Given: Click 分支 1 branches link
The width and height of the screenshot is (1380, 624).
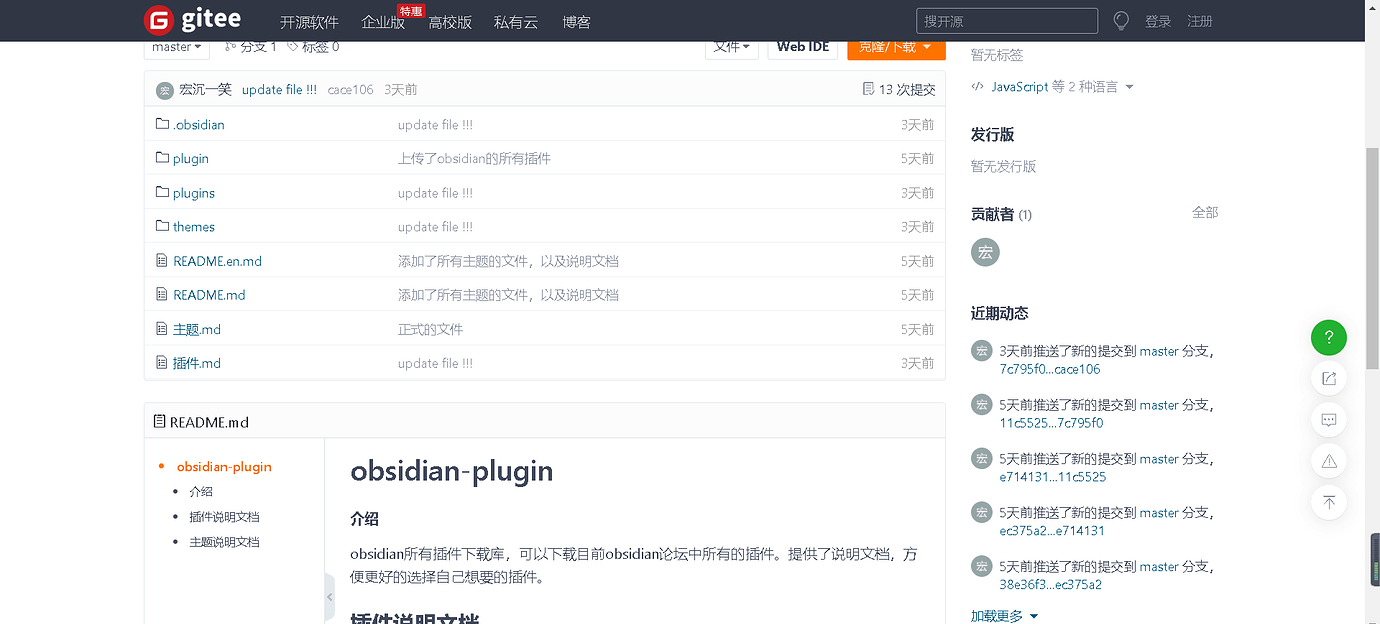Looking at the screenshot, I should 251,46.
